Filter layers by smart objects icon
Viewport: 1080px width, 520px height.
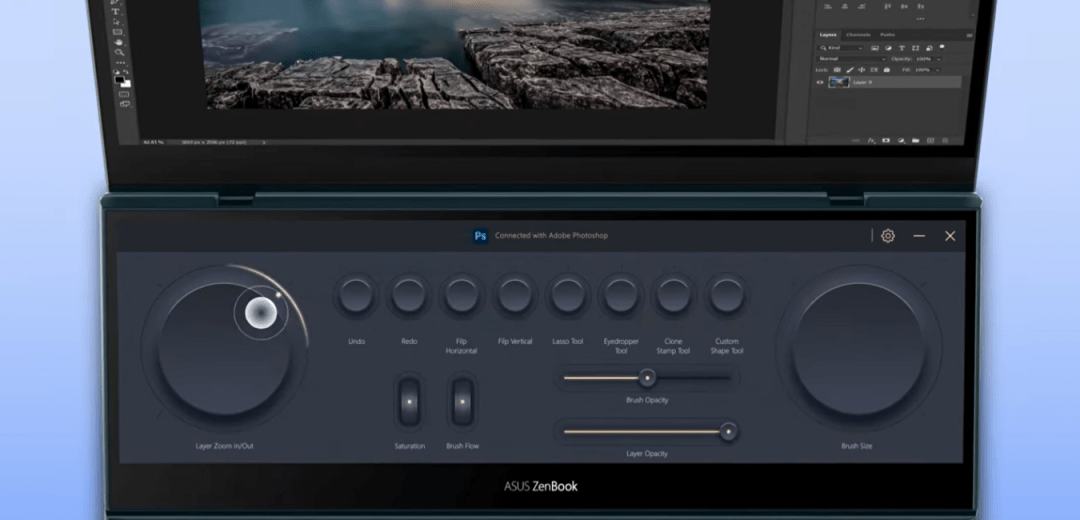point(929,48)
